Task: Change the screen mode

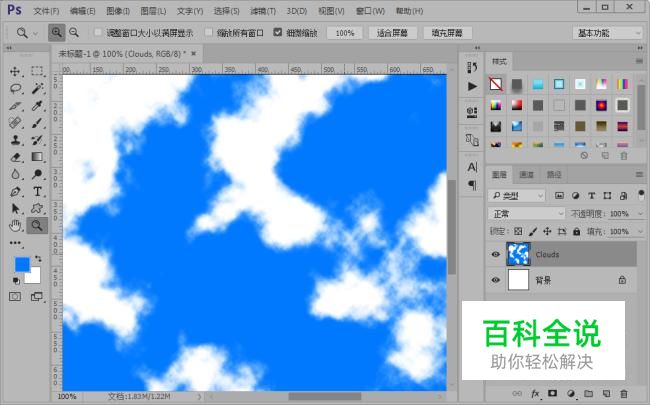Action: pyautogui.click(x=37, y=297)
